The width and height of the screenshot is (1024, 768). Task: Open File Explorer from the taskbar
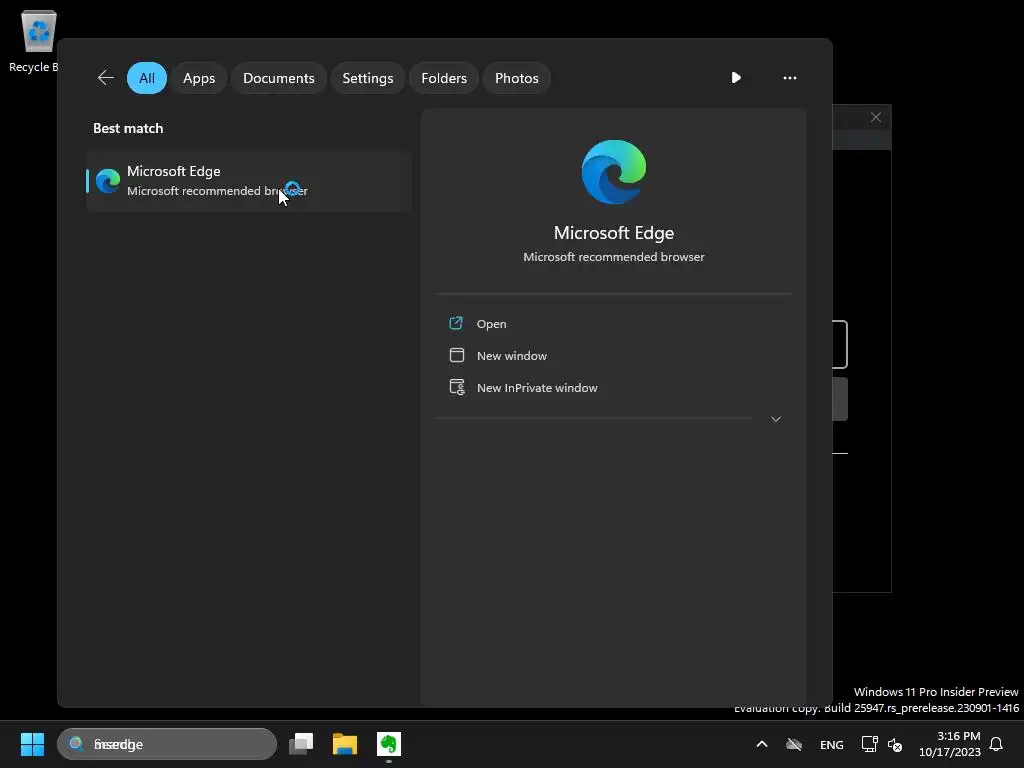coord(345,744)
